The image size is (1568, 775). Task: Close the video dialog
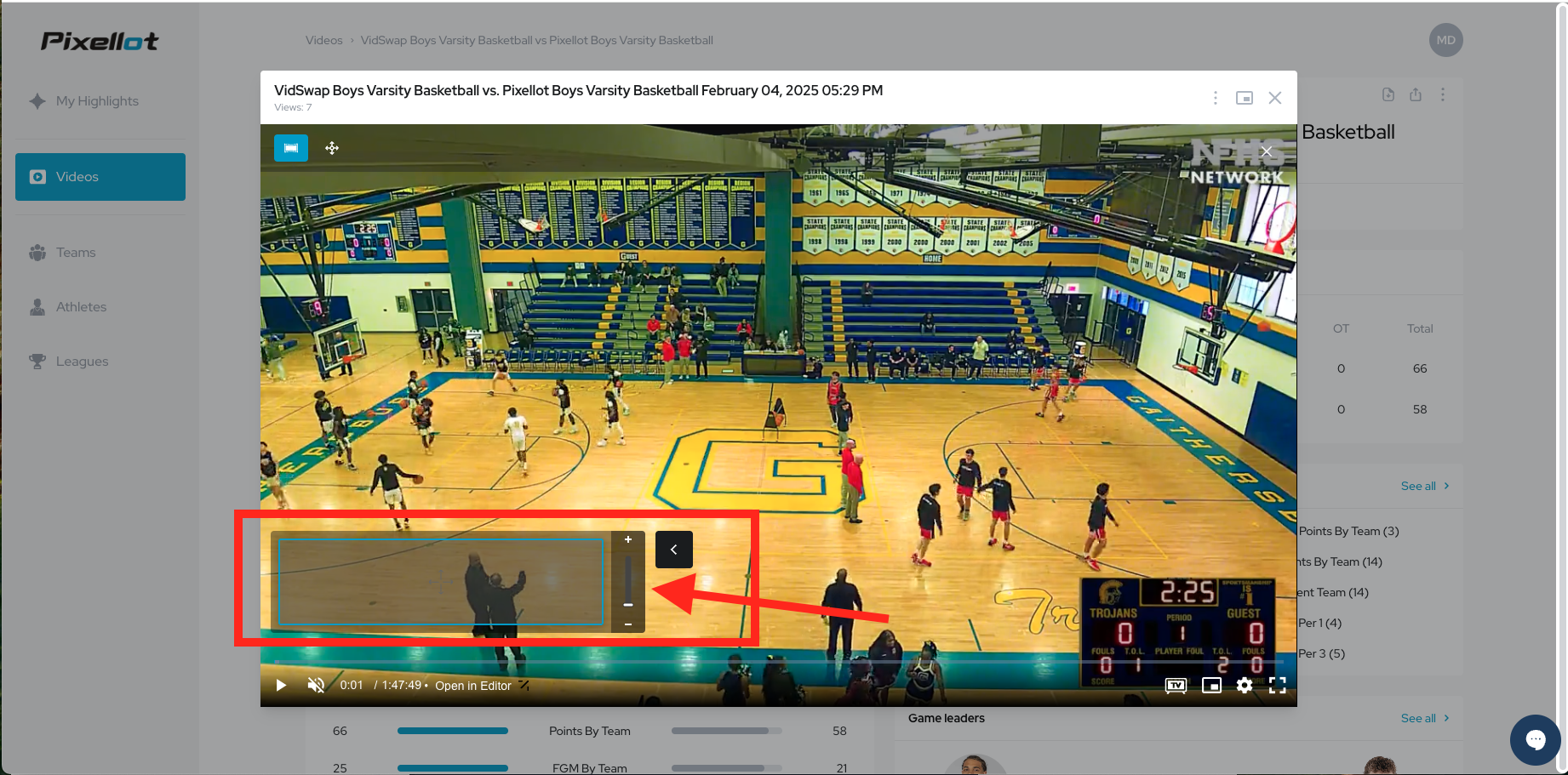pyautogui.click(x=1274, y=98)
